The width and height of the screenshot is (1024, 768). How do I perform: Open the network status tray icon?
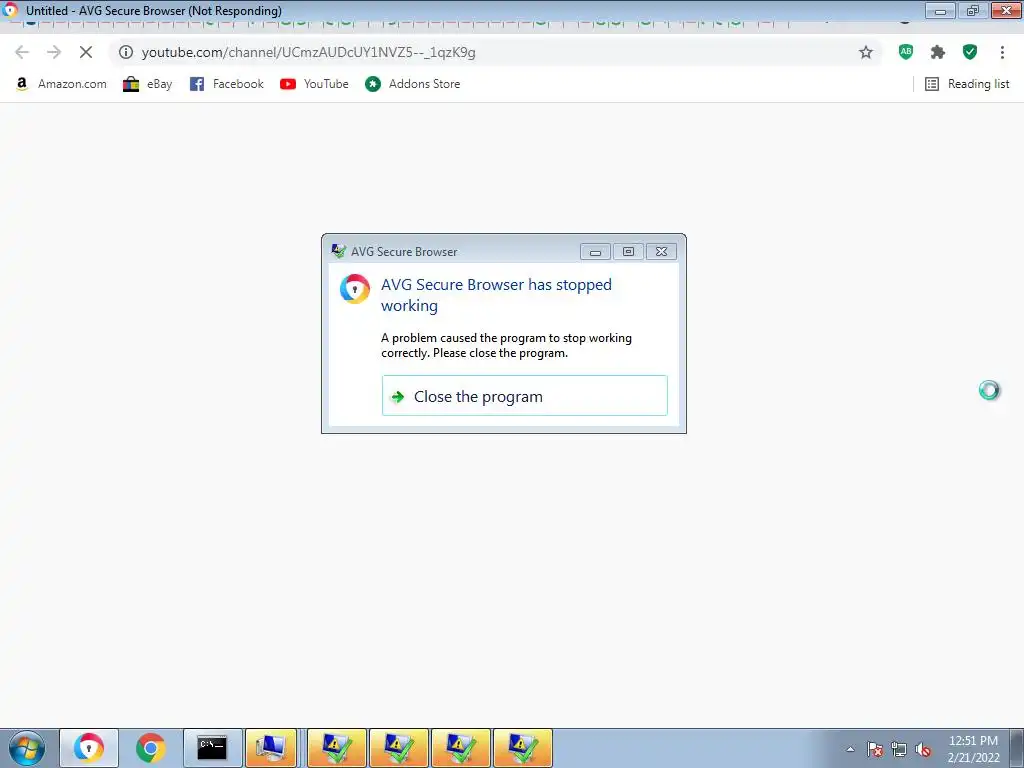click(899, 749)
